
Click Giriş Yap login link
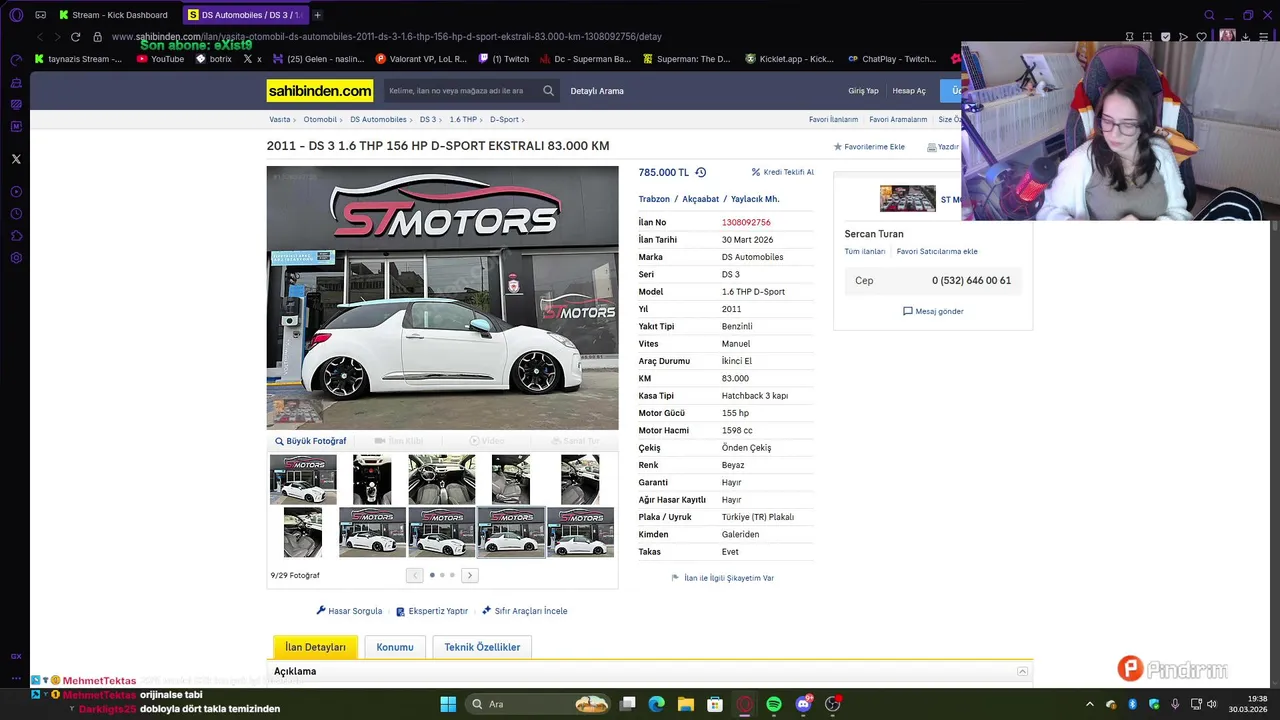(863, 91)
